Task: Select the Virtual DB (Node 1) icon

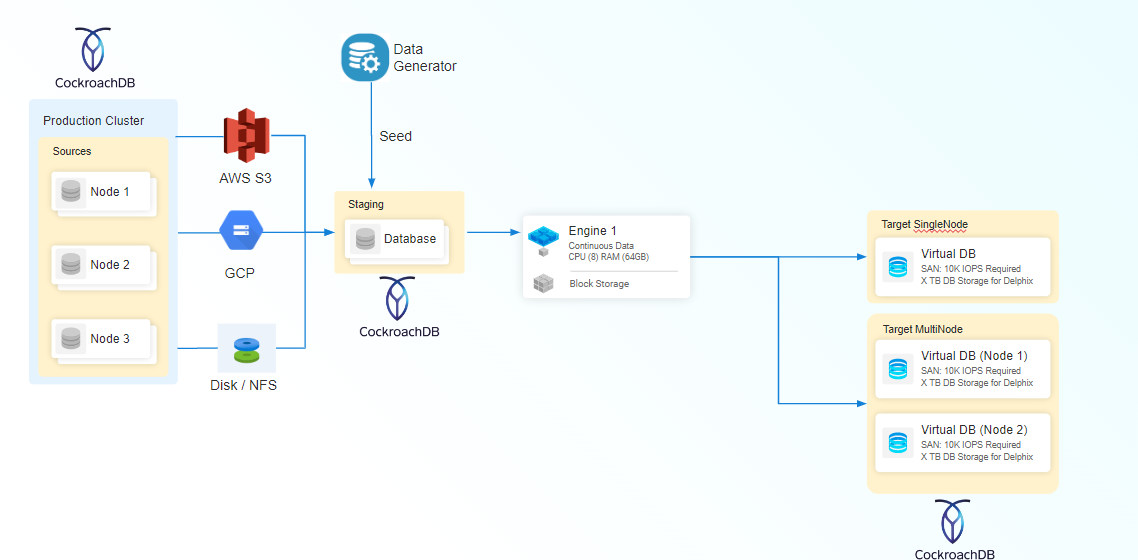Action: coord(897,369)
